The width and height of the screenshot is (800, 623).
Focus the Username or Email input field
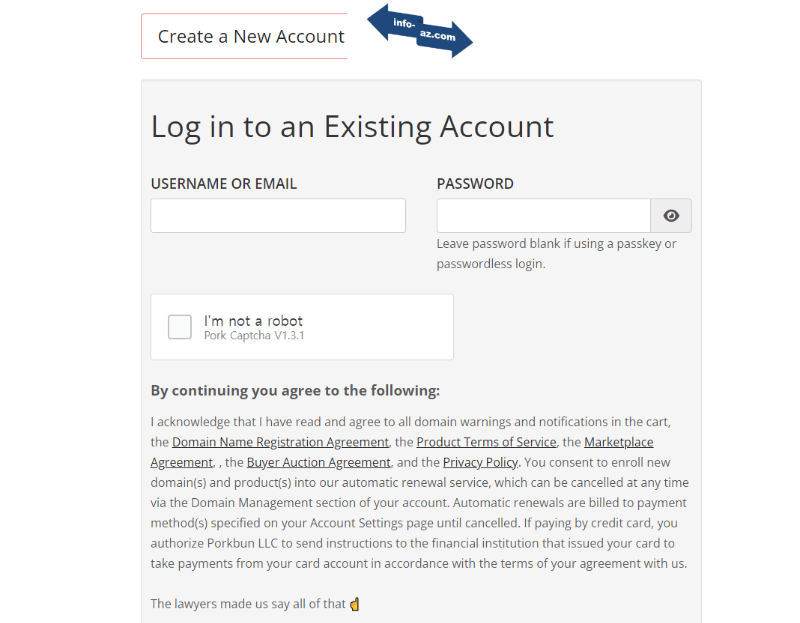[x=278, y=216]
